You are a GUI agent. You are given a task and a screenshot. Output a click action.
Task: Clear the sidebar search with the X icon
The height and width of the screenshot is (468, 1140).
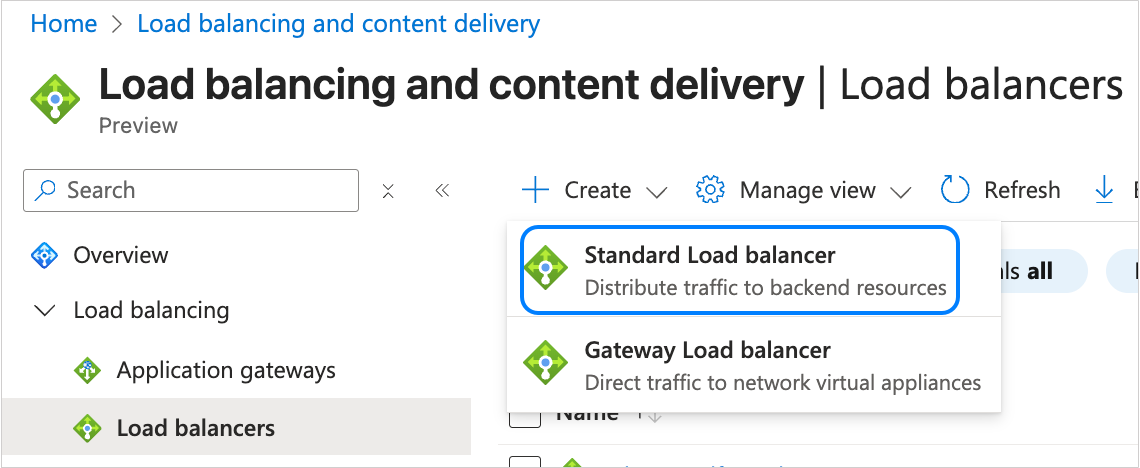click(389, 190)
